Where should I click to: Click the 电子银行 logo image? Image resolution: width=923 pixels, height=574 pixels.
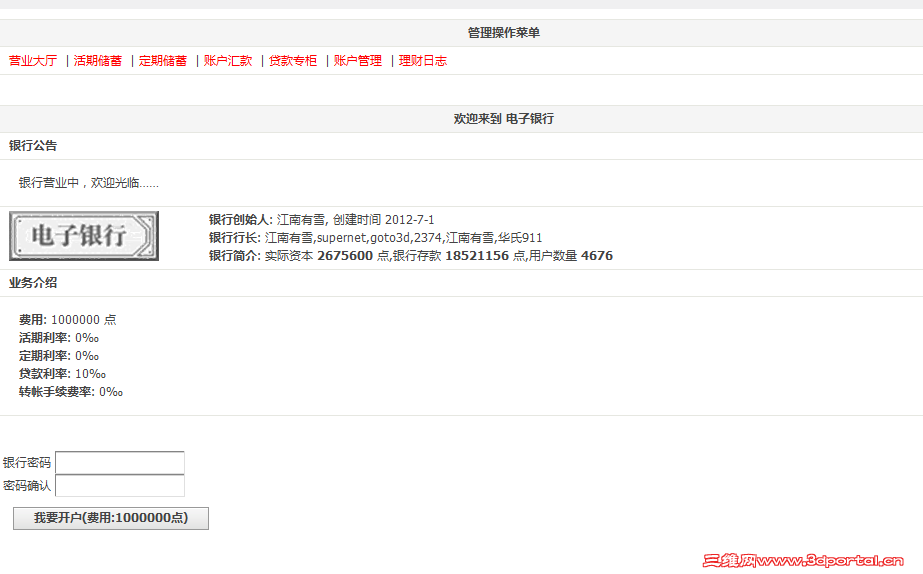pyautogui.click(x=84, y=236)
